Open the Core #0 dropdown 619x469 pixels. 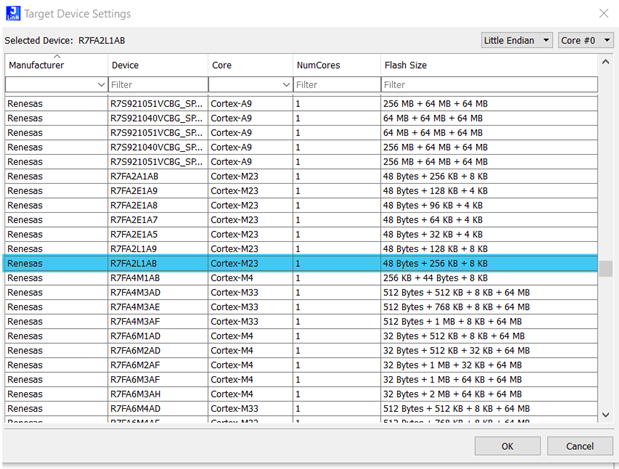pyautogui.click(x=585, y=40)
